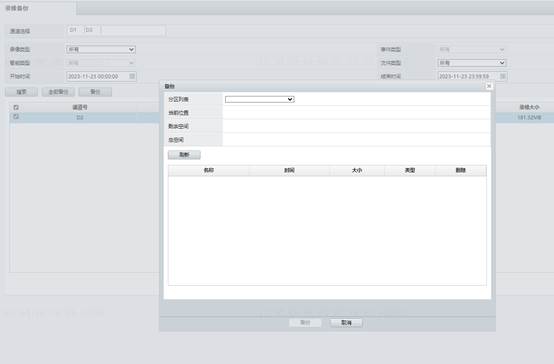Click the Name column header in dialog

pyautogui.click(x=208, y=170)
